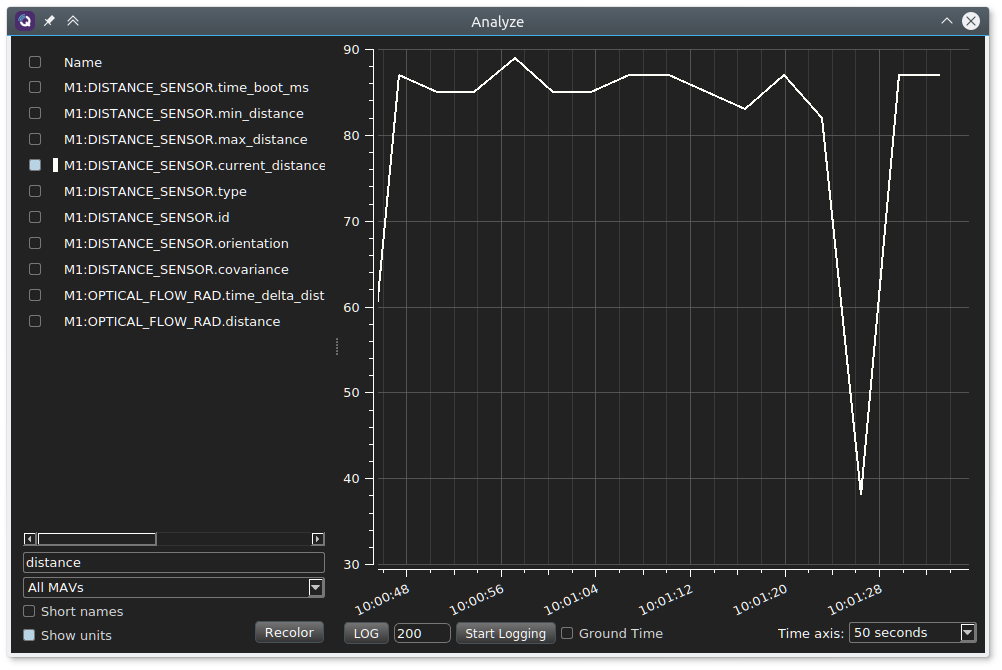Click the white color swatch beside current_distance

(x=56, y=165)
